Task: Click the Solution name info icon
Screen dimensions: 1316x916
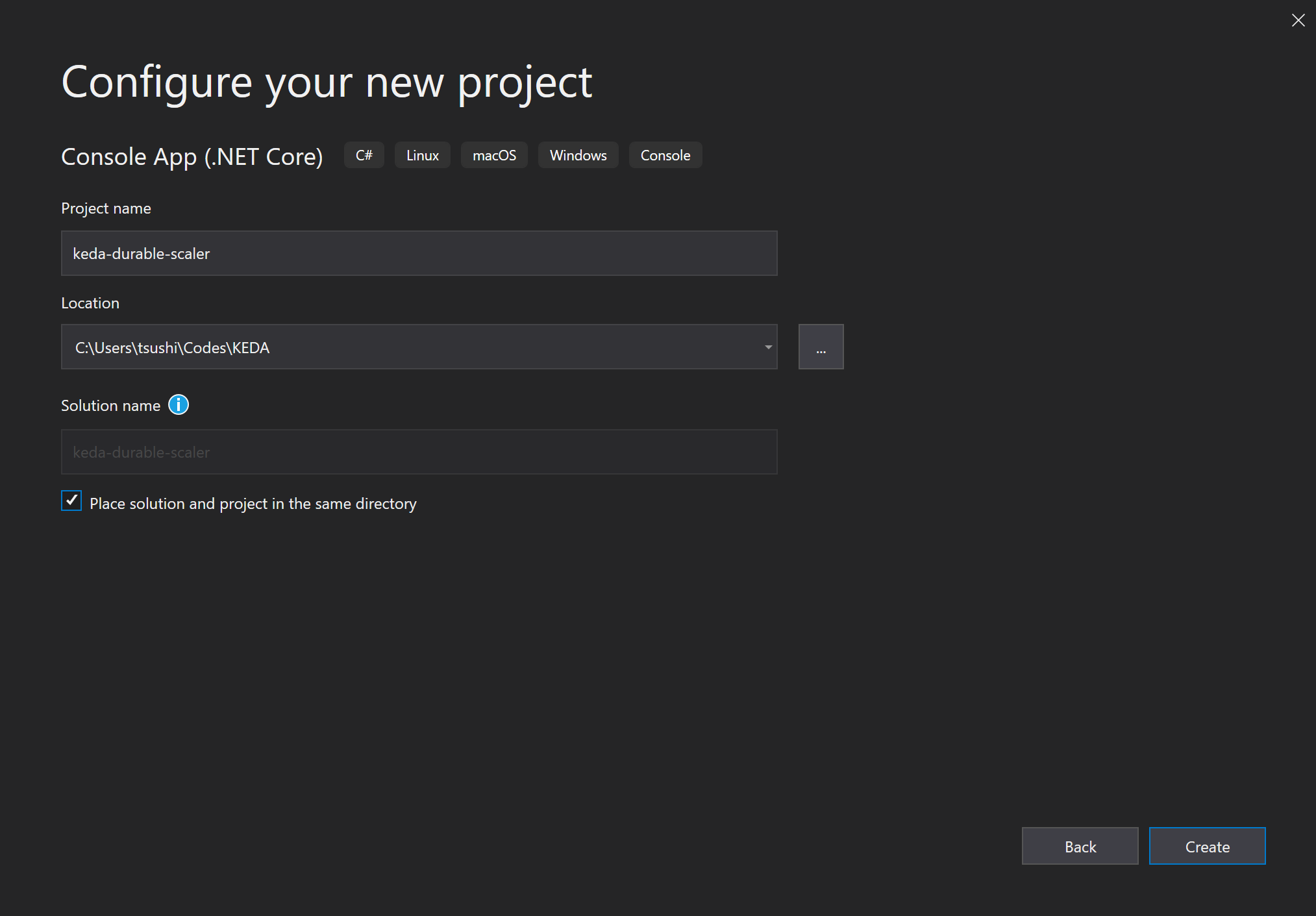Action: click(x=179, y=405)
